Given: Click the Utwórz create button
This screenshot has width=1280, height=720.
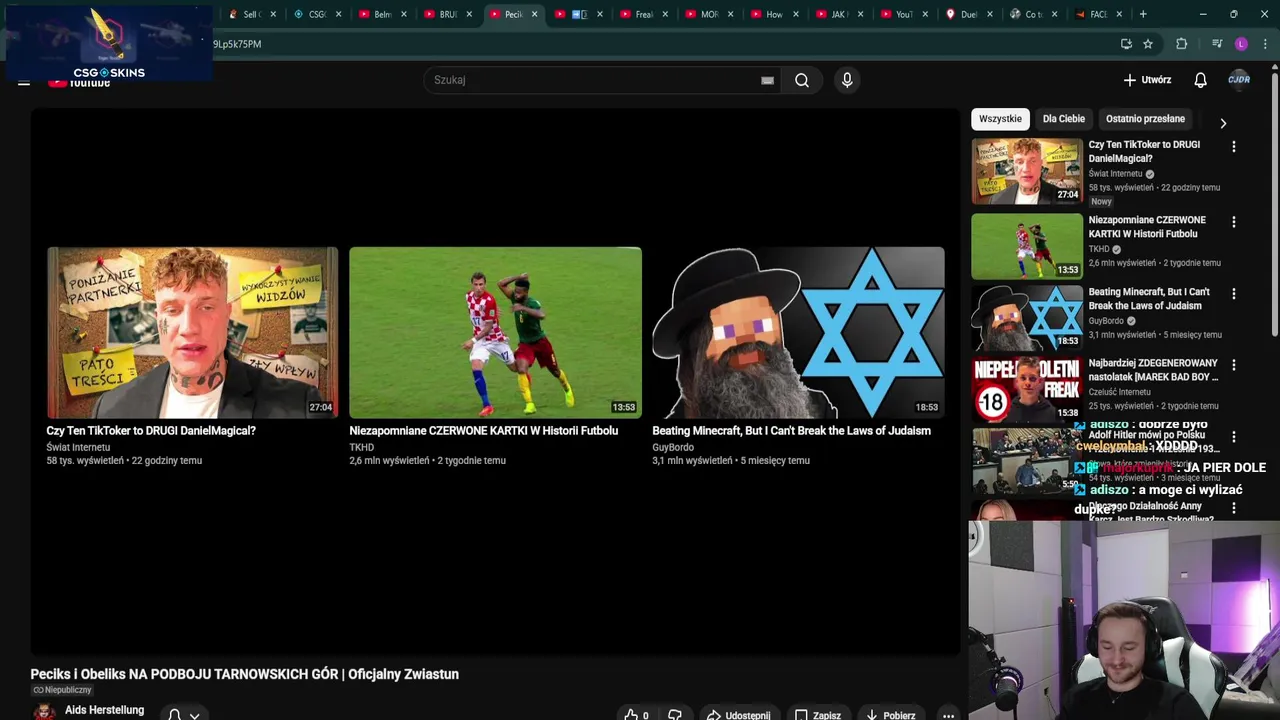Looking at the screenshot, I should 1146,80.
